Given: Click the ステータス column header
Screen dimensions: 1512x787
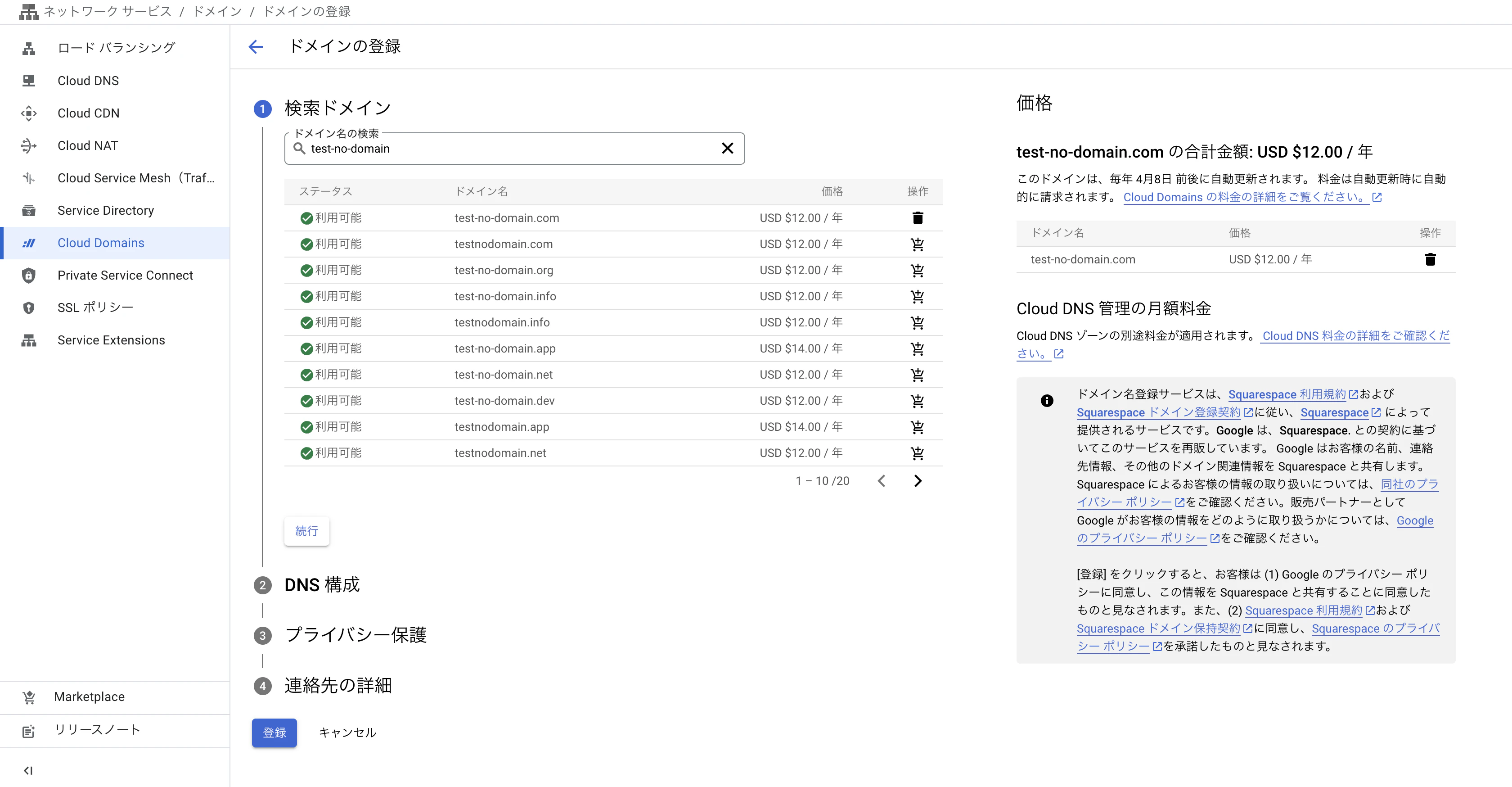Looking at the screenshot, I should [x=325, y=191].
